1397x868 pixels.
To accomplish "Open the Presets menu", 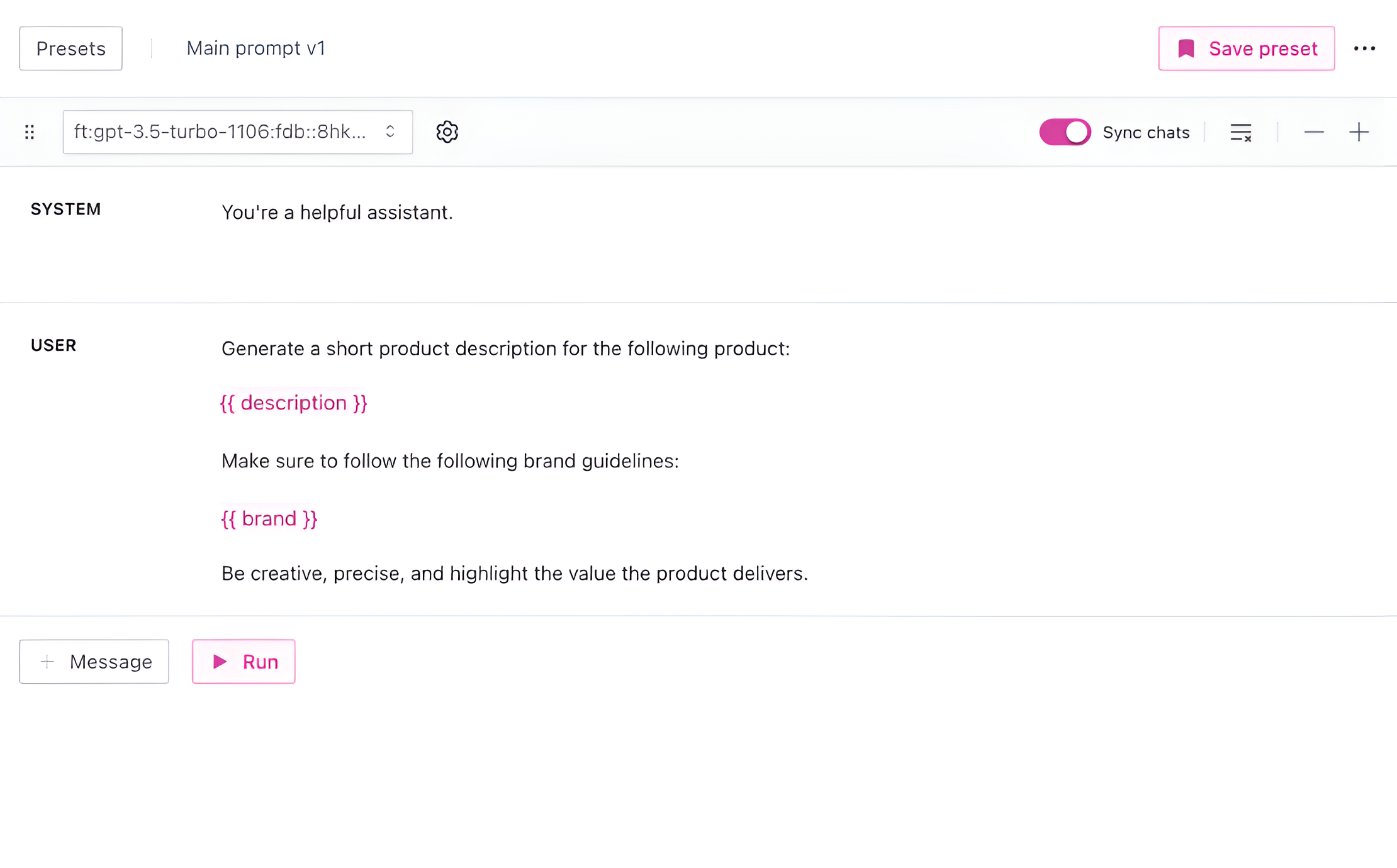I will pyautogui.click(x=71, y=48).
